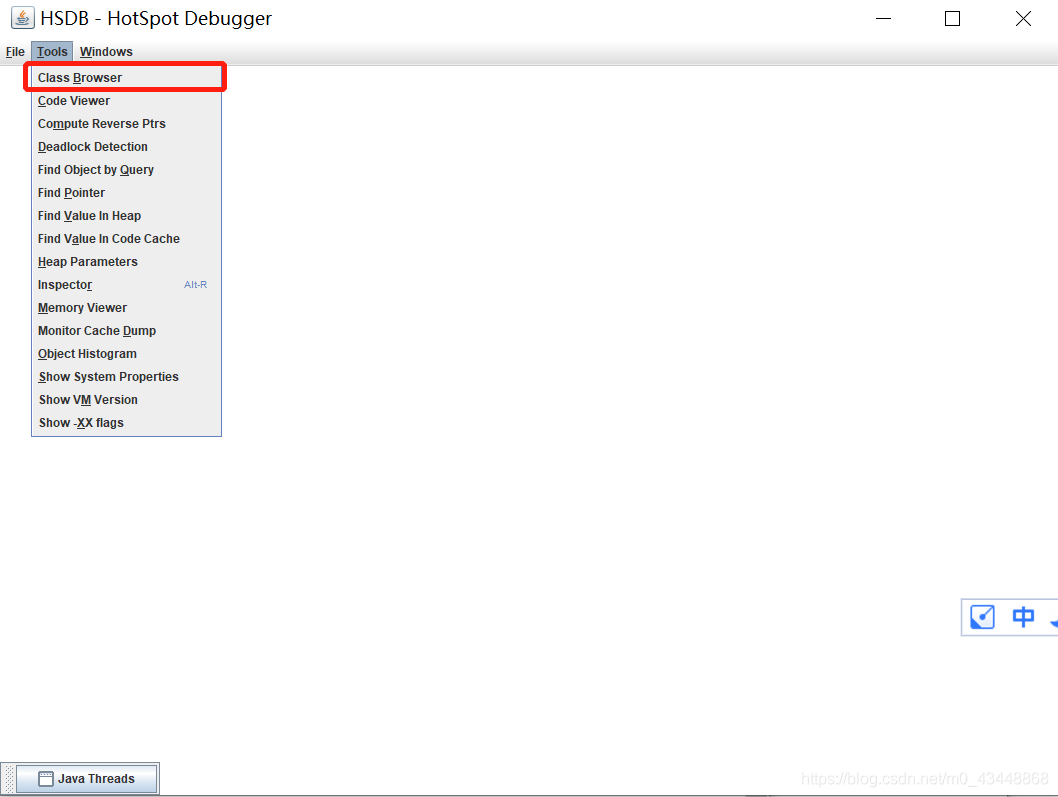Close the open Tools menu
This screenshot has width=1058, height=797.
52,52
